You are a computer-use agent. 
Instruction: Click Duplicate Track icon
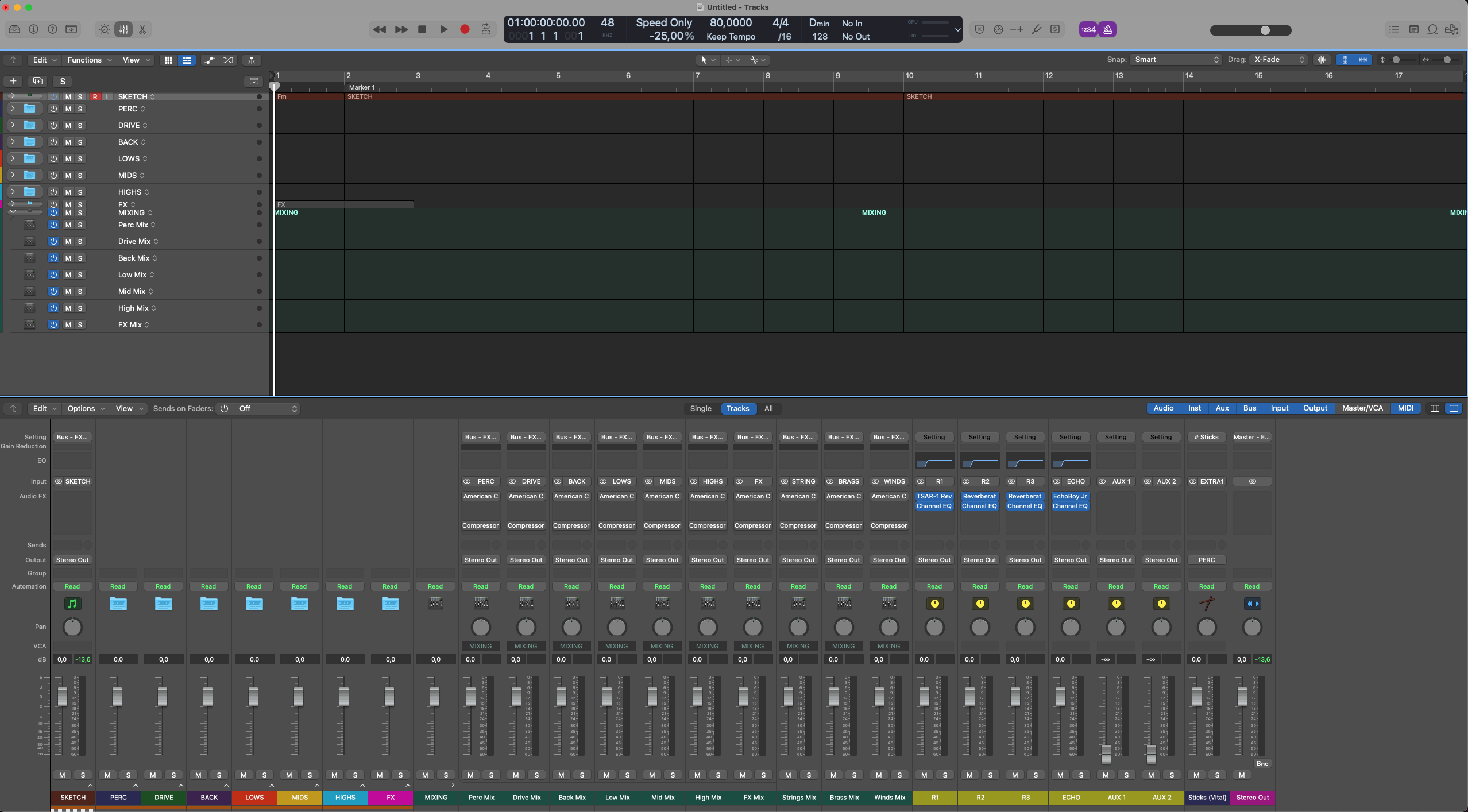(x=38, y=81)
